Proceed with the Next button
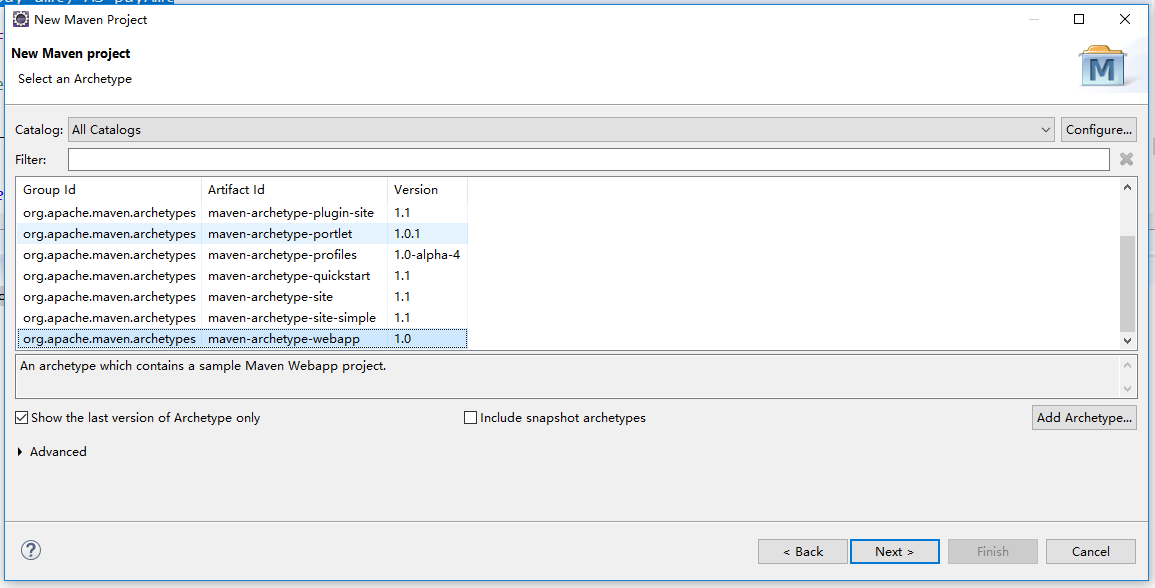1155x588 pixels. [x=894, y=552]
